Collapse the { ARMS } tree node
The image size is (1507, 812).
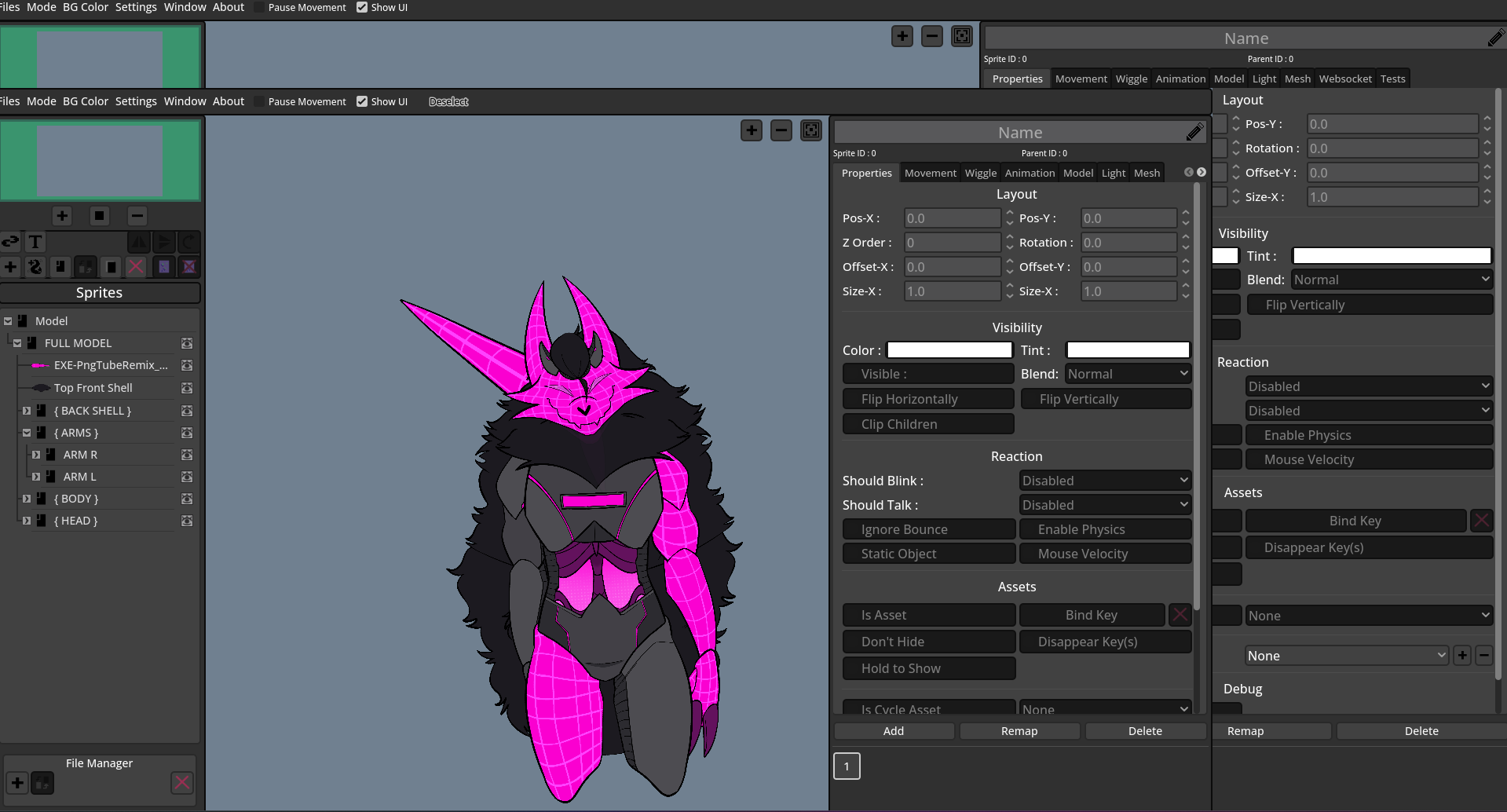(x=27, y=433)
